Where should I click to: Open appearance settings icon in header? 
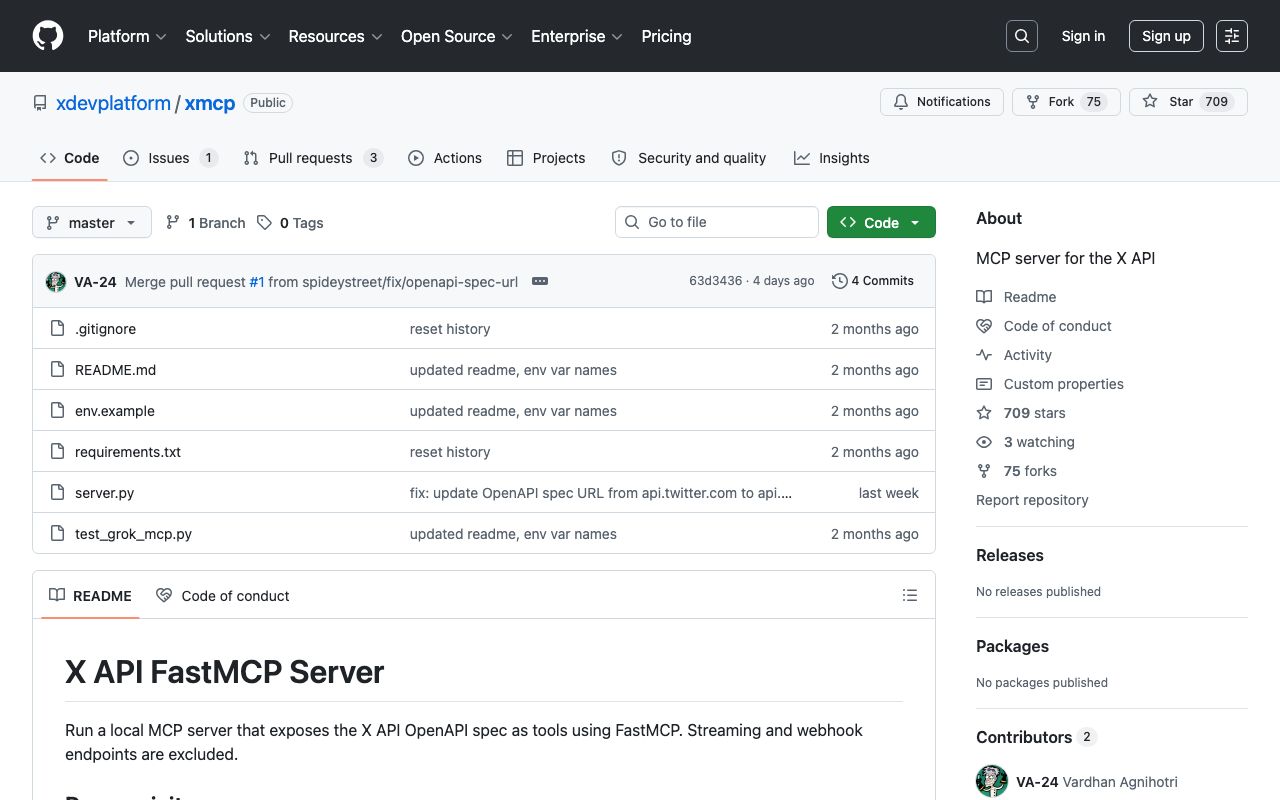[1232, 36]
